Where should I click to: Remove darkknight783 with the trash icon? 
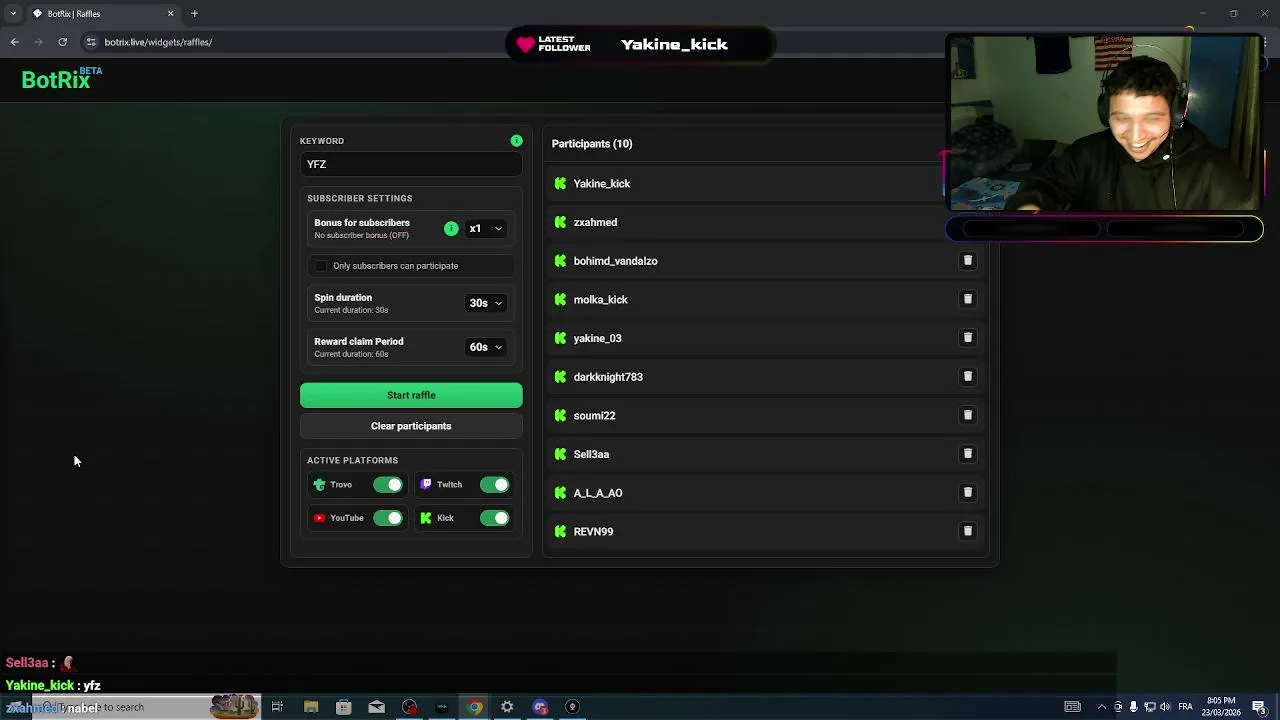point(967,377)
